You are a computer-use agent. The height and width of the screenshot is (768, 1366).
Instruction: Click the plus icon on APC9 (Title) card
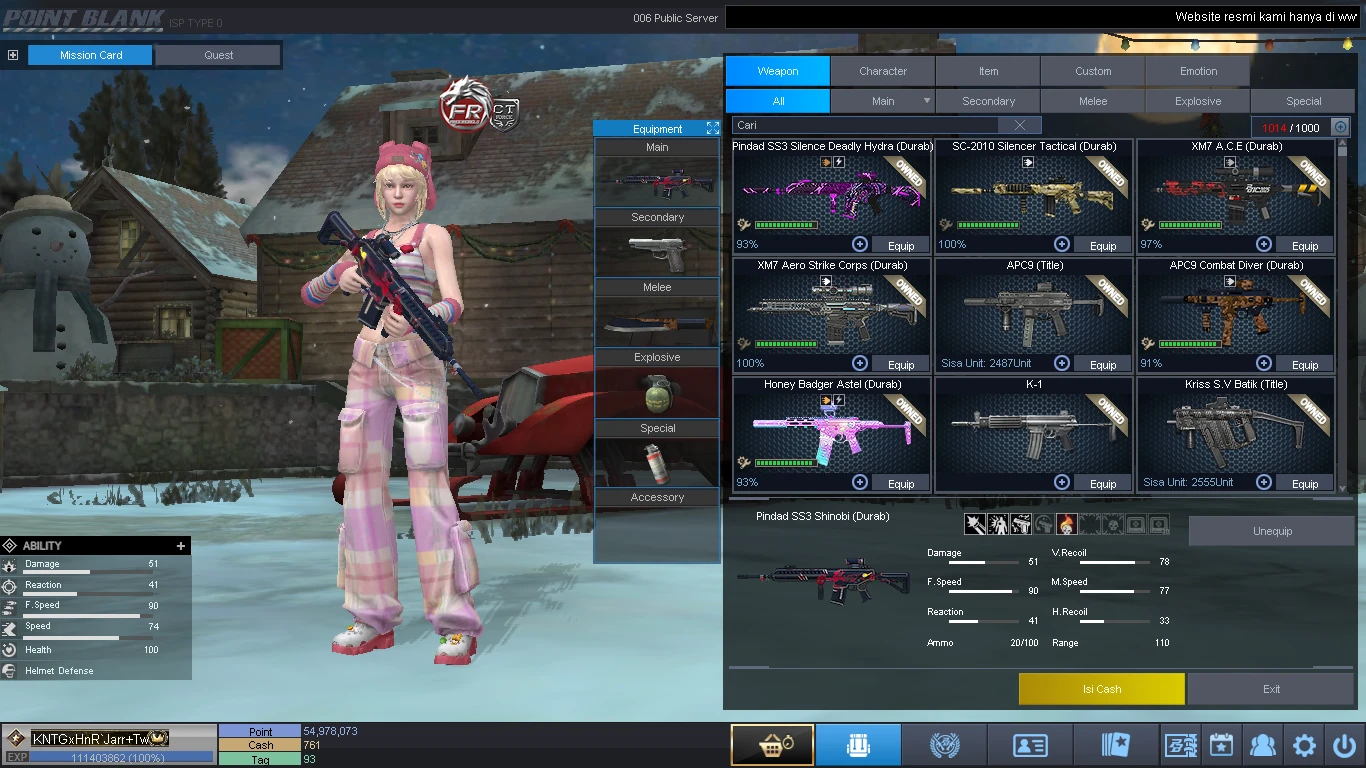pyautogui.click(x=1062, y=363)
